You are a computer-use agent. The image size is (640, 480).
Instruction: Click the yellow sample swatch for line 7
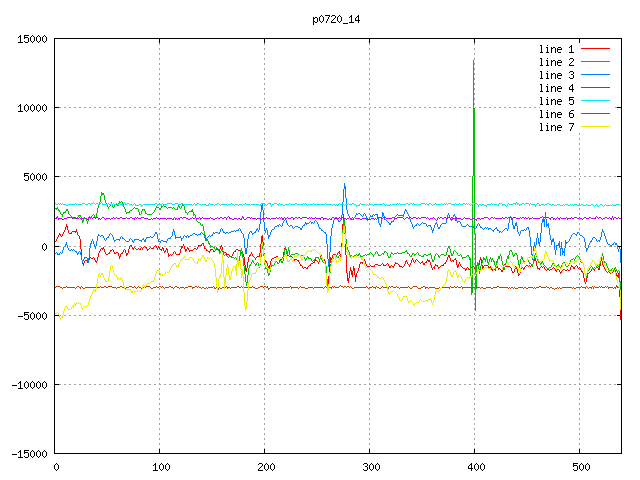click(x=596, y=127)
